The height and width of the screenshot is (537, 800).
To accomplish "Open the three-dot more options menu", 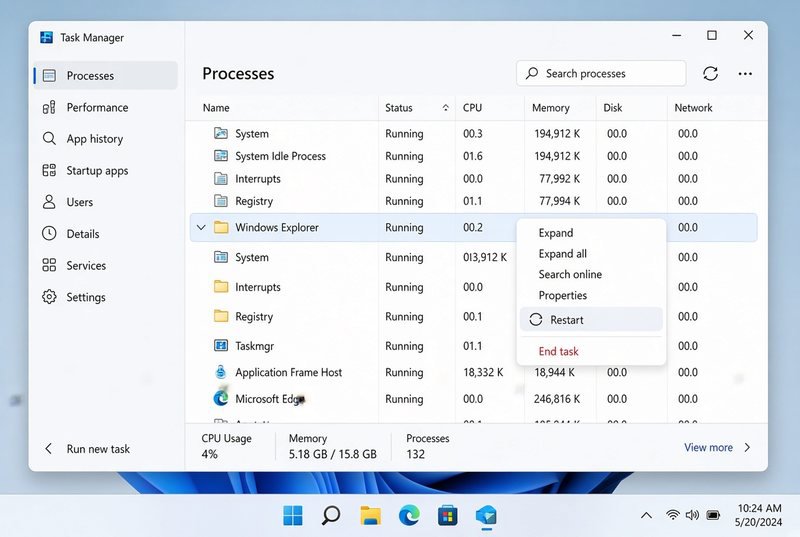I will [x=745, y=74].
